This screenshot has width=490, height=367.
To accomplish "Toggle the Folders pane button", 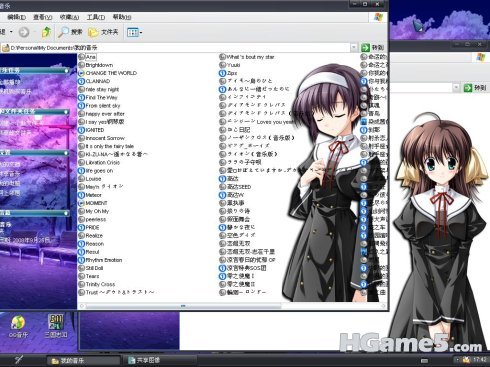I will pyautogui.click(x=103, y=32).
